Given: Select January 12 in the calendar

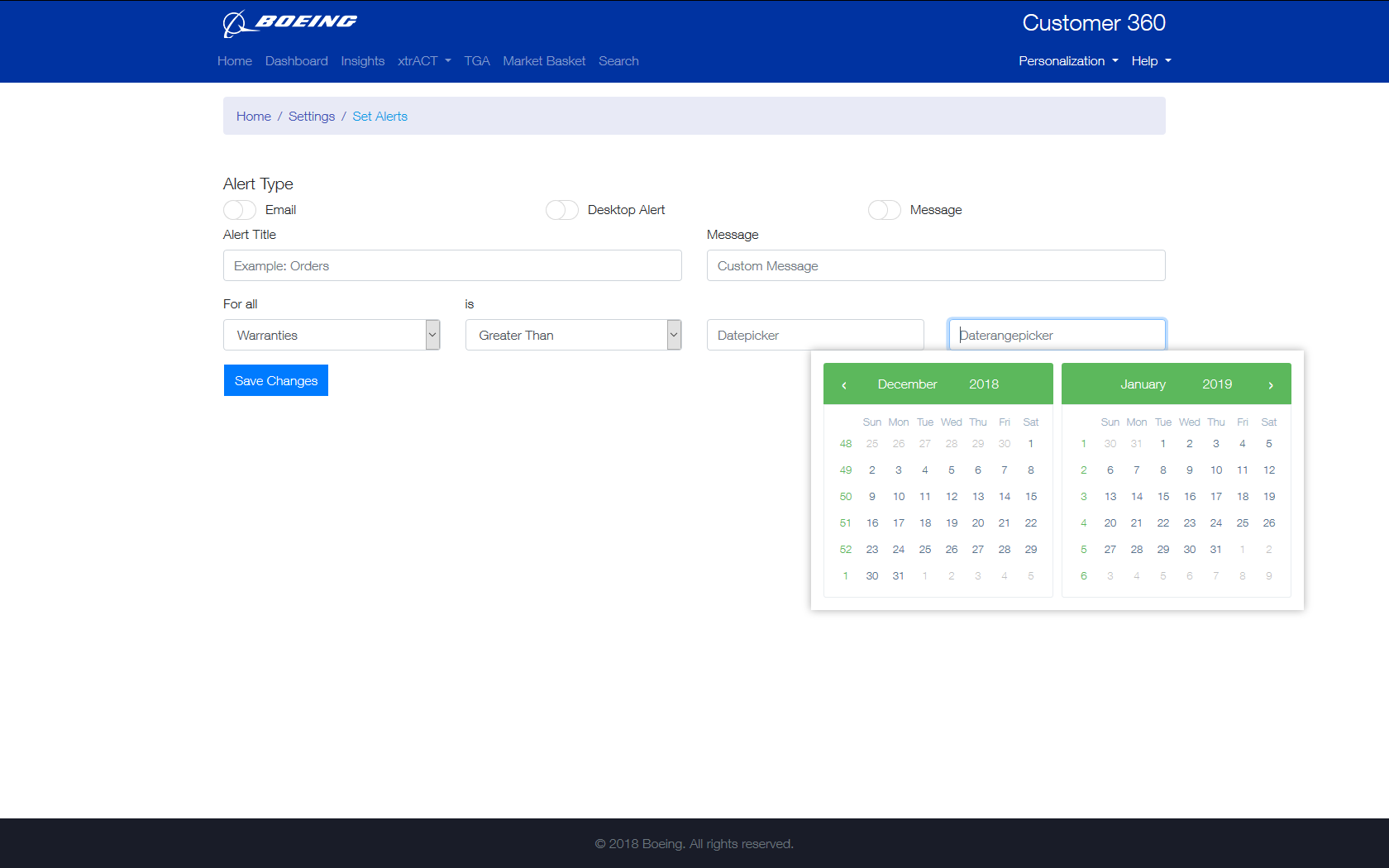Looking at the screenshot, I should 1269,470.
